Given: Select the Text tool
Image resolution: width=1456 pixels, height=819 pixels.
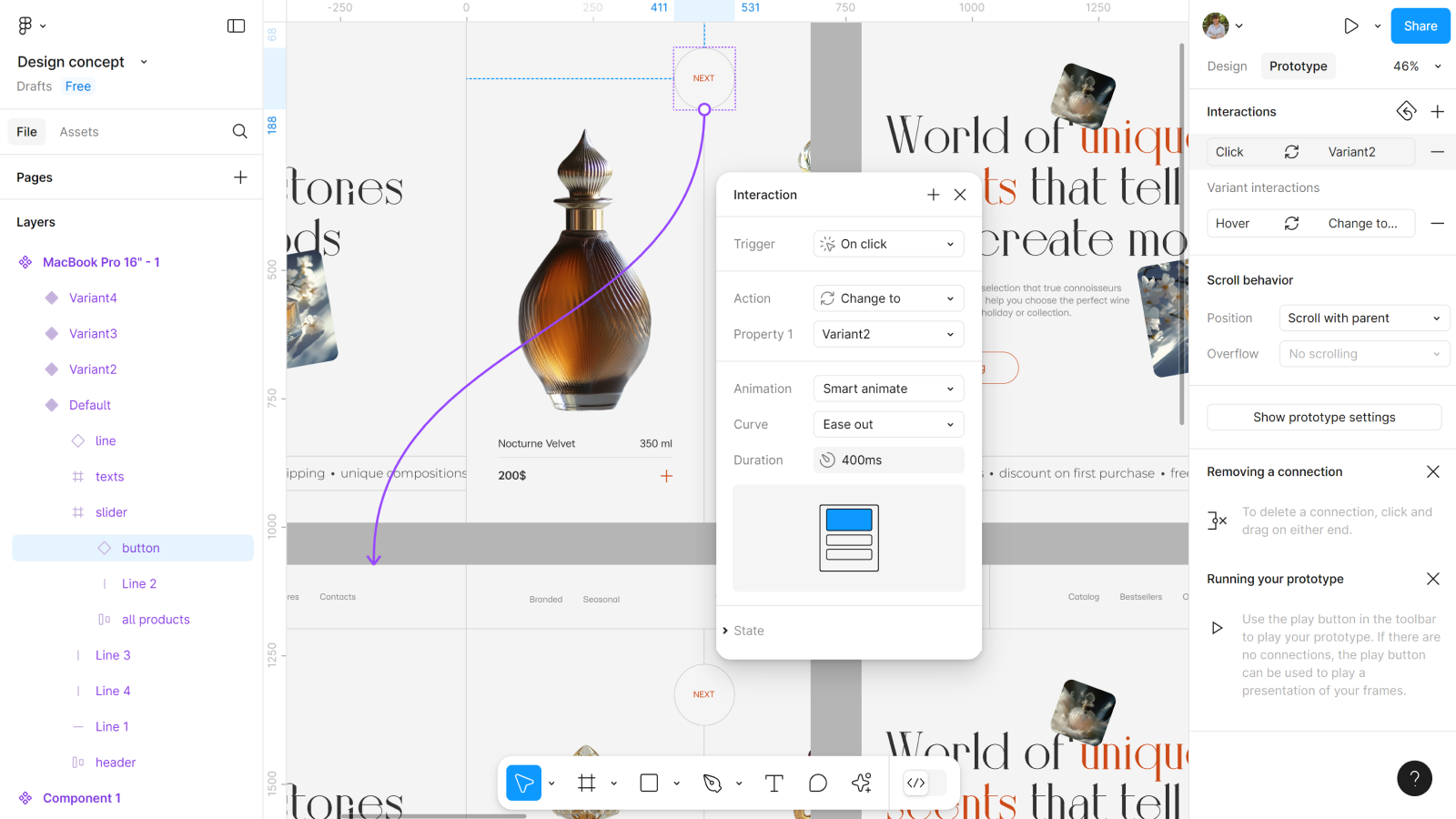Looking at the screenshot, I should 774,783.
